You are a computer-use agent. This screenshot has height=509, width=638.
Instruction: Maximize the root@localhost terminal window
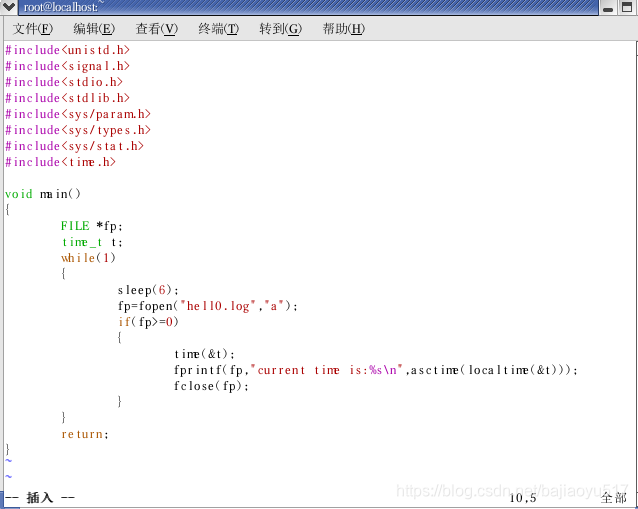click(x=627, y=7)
